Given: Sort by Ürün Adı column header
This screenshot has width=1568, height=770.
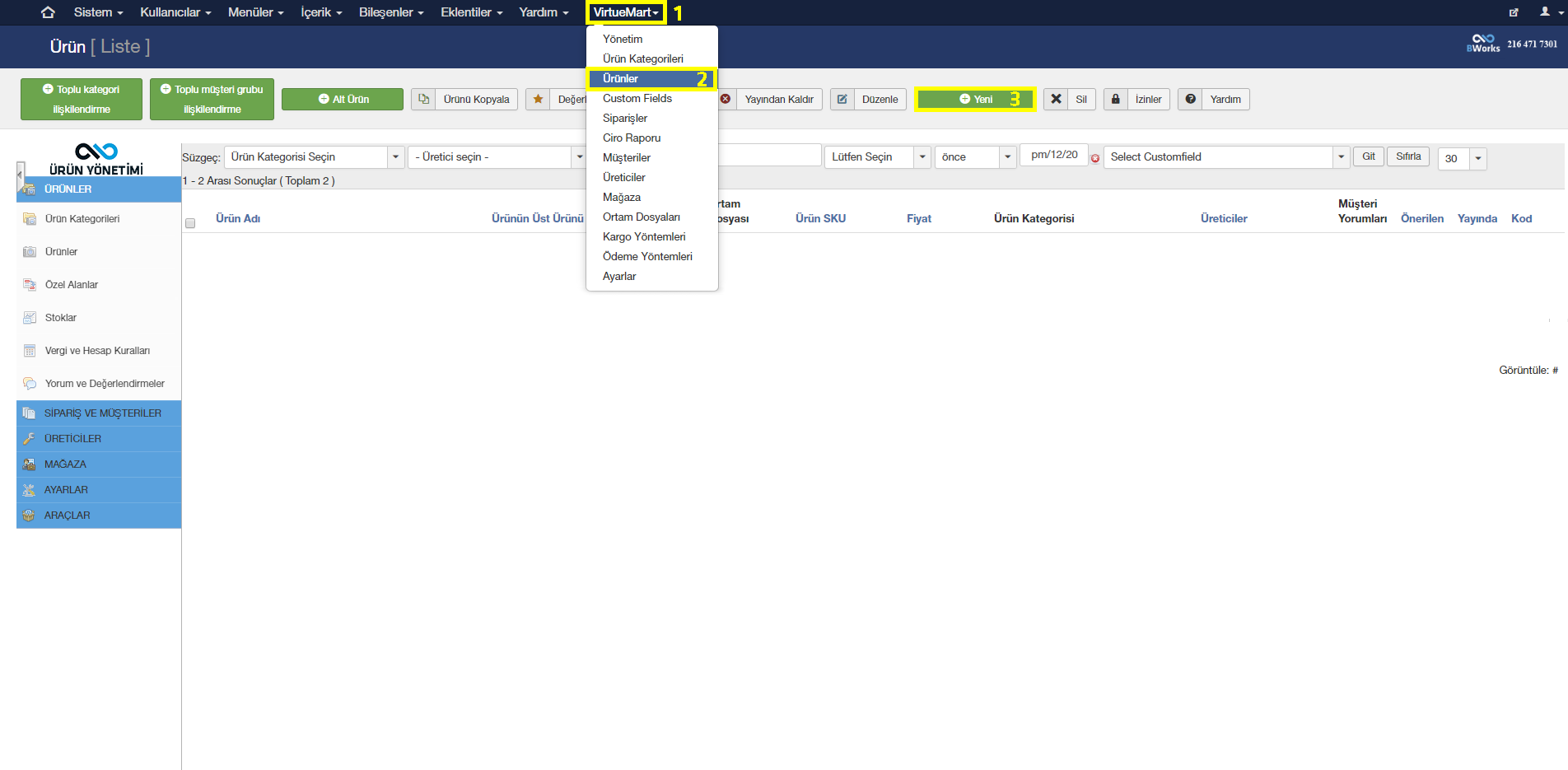Looking at the screenshot, I should coord(238,218).
